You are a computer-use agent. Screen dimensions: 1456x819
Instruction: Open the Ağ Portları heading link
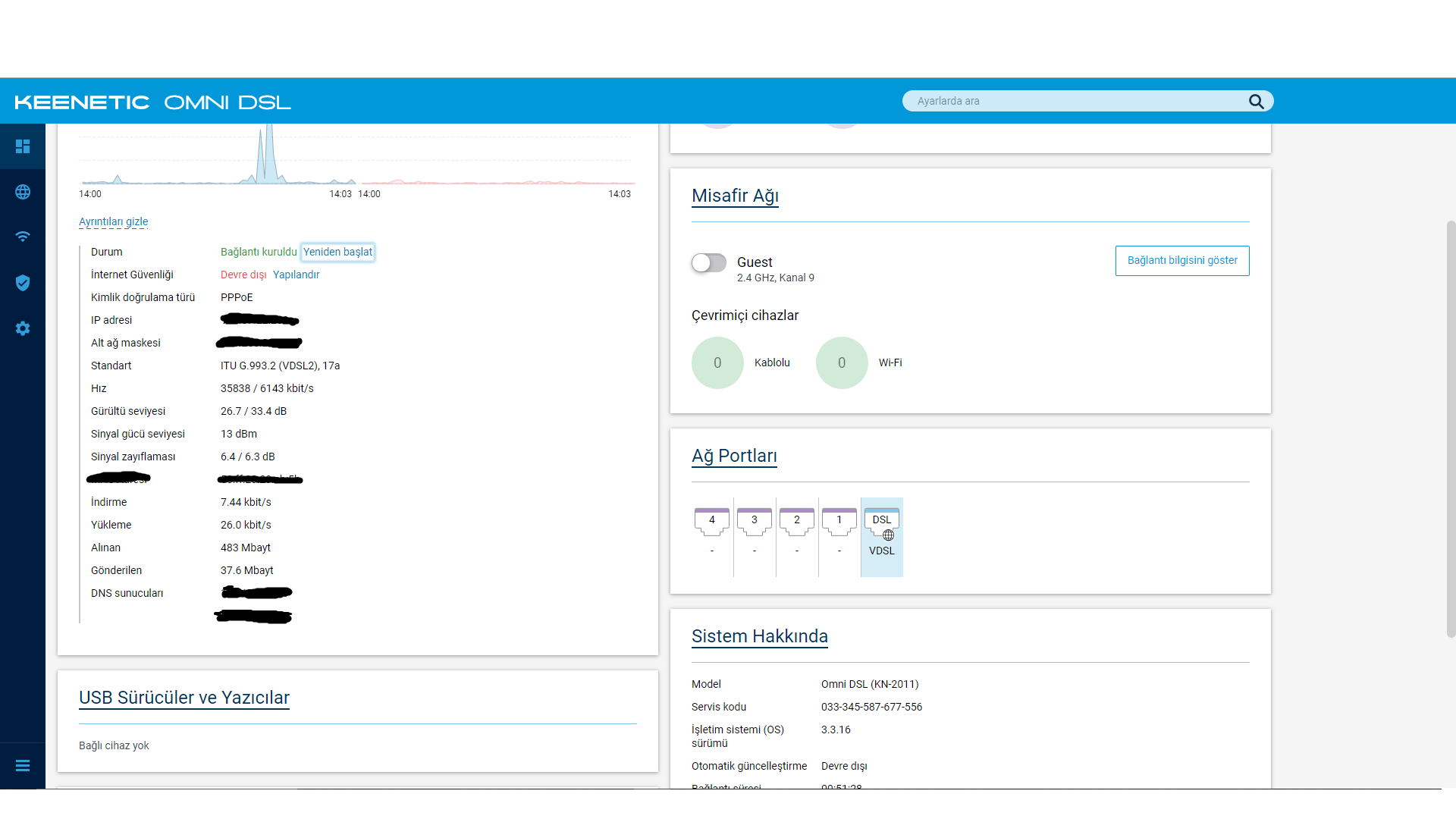(733, 456)
